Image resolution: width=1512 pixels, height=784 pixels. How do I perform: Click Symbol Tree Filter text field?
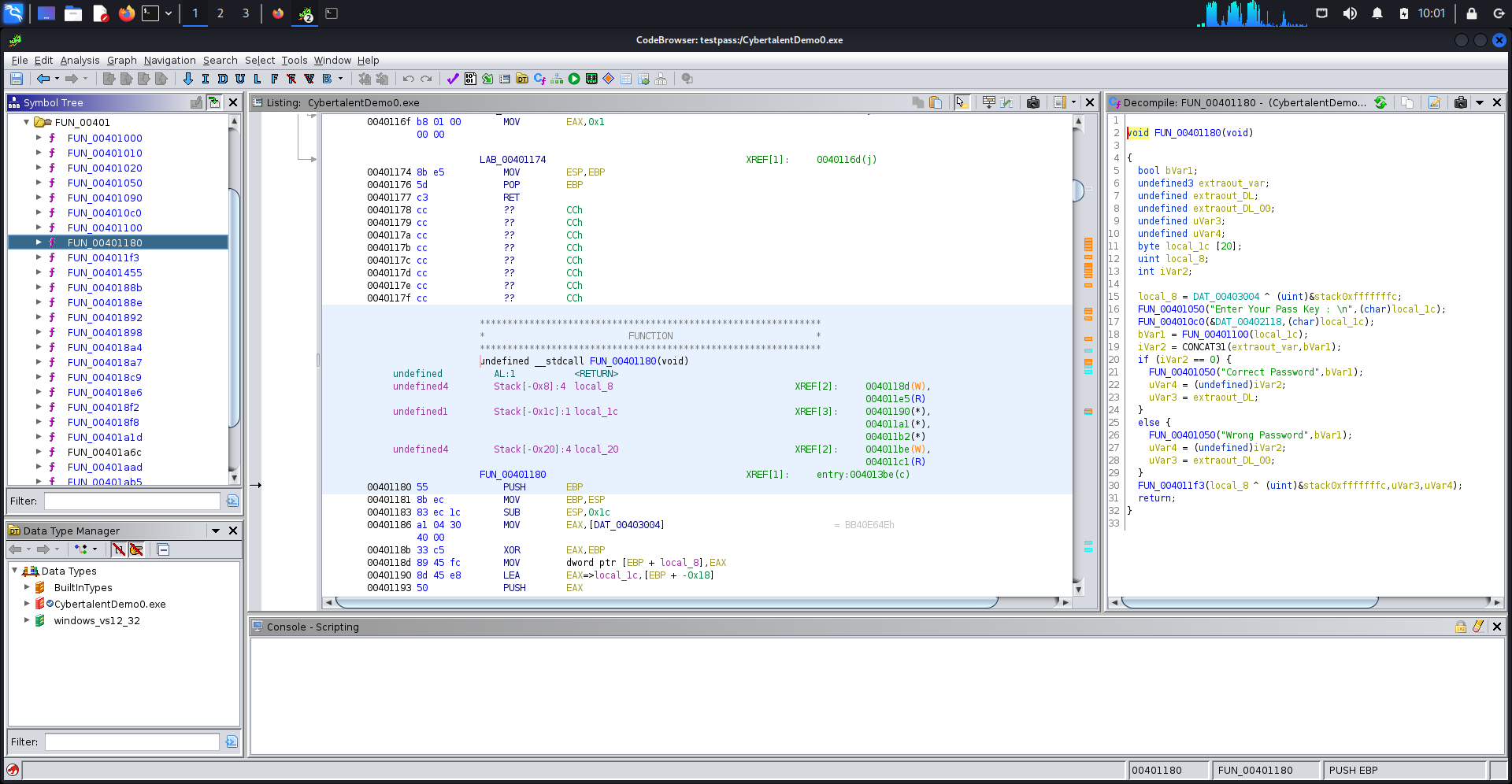click(x=132, y=501)
